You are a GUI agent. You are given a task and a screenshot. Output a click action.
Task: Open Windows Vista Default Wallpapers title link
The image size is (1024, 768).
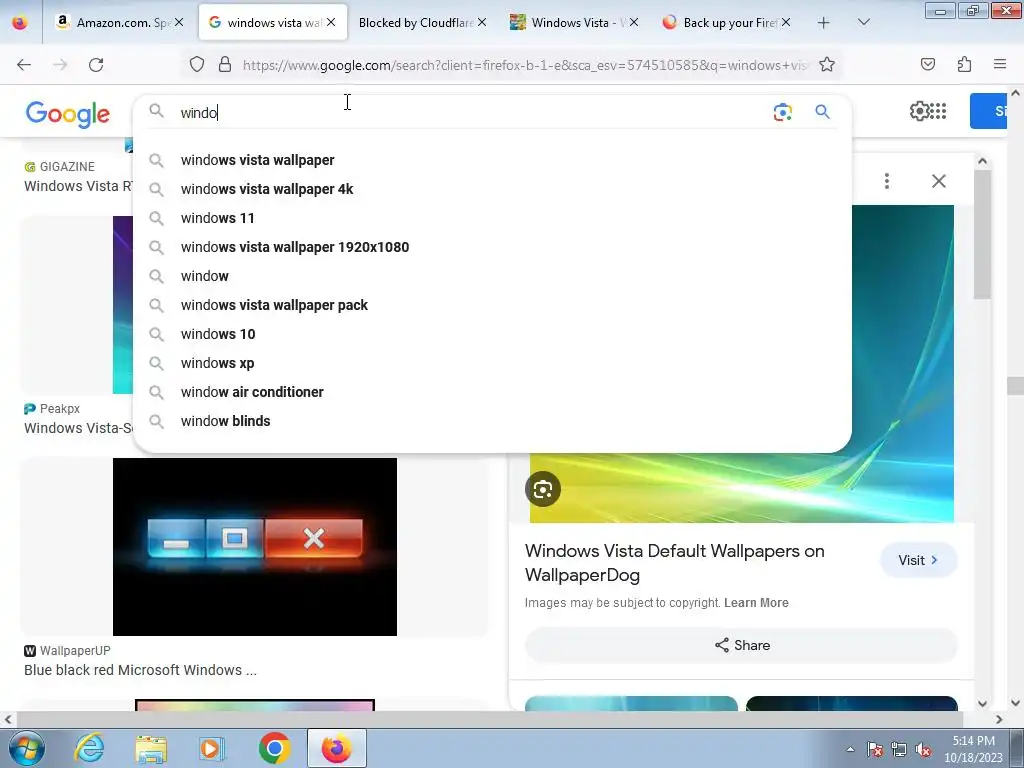click(674, 563)
